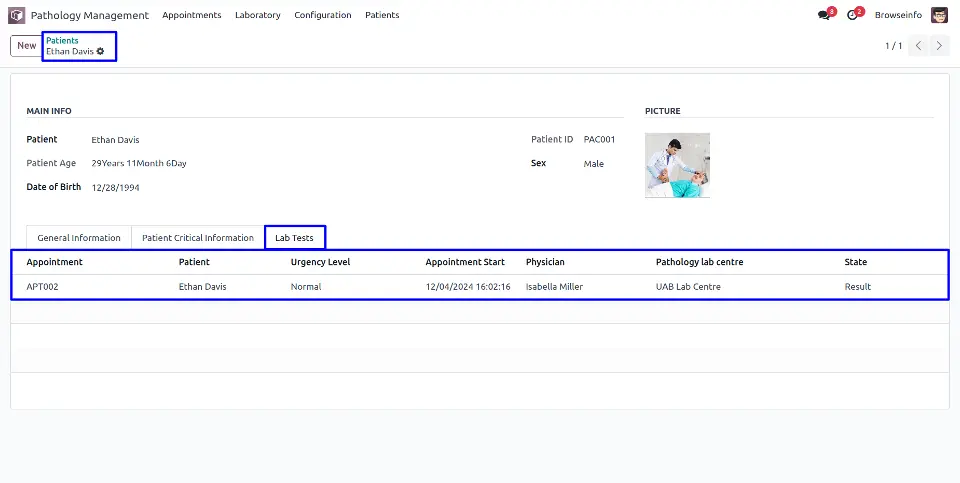Click the Date of Birth value 12/28/1994
960x483 pixels.
click(116, 188)
